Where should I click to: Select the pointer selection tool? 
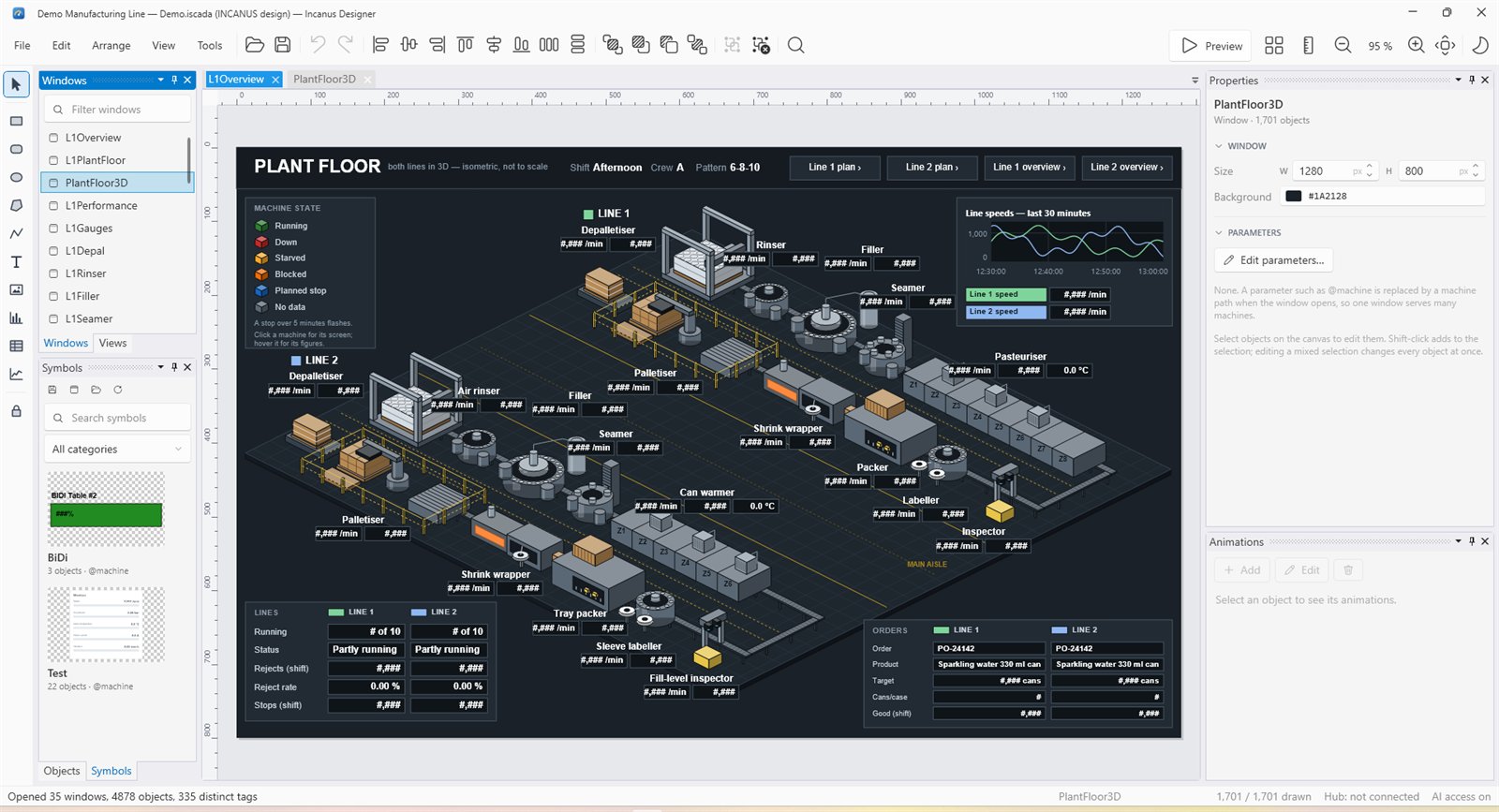click(16, 84)
